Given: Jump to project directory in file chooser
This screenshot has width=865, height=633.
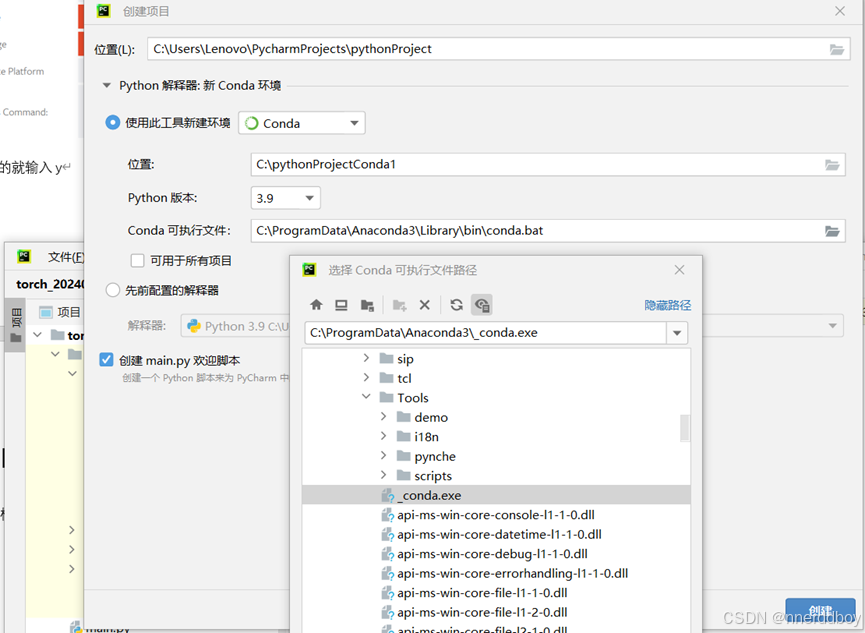Looking at the screenshot, I should [x=367, y=305].
